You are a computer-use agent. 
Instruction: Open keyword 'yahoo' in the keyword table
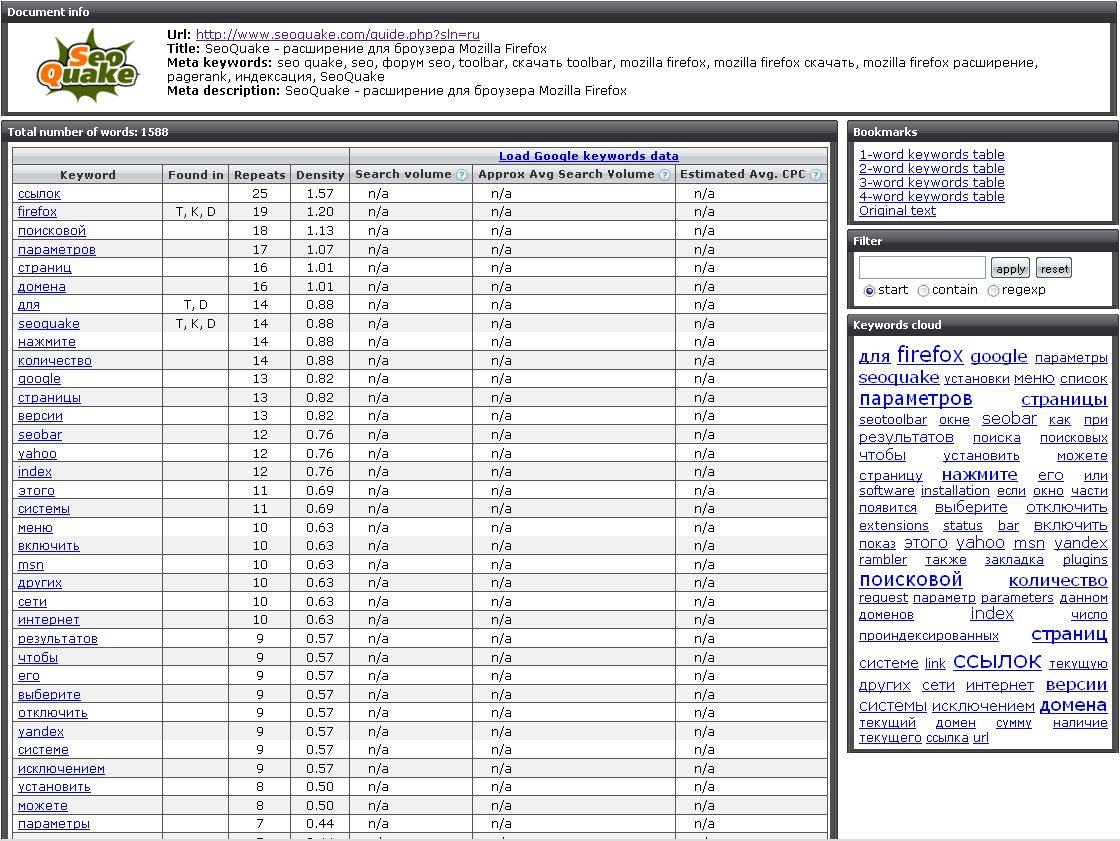click(37, 454)
